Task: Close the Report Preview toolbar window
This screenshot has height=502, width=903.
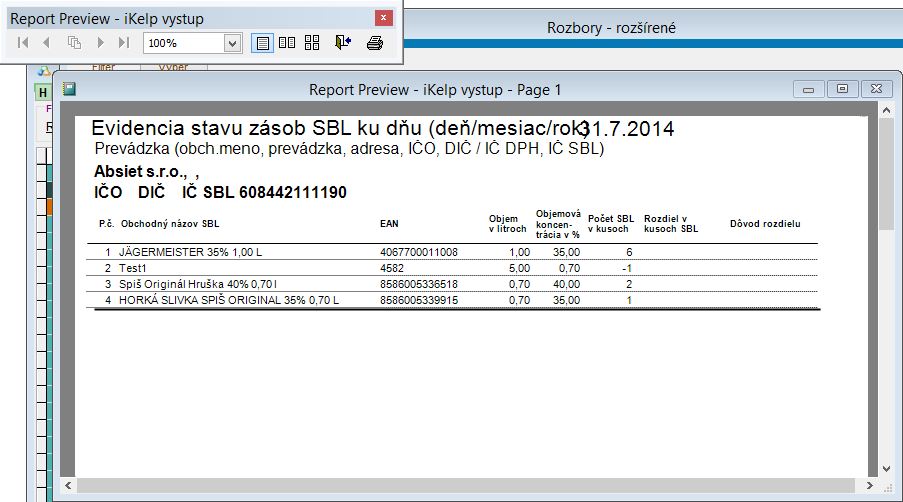Action: tap(383, 18)
